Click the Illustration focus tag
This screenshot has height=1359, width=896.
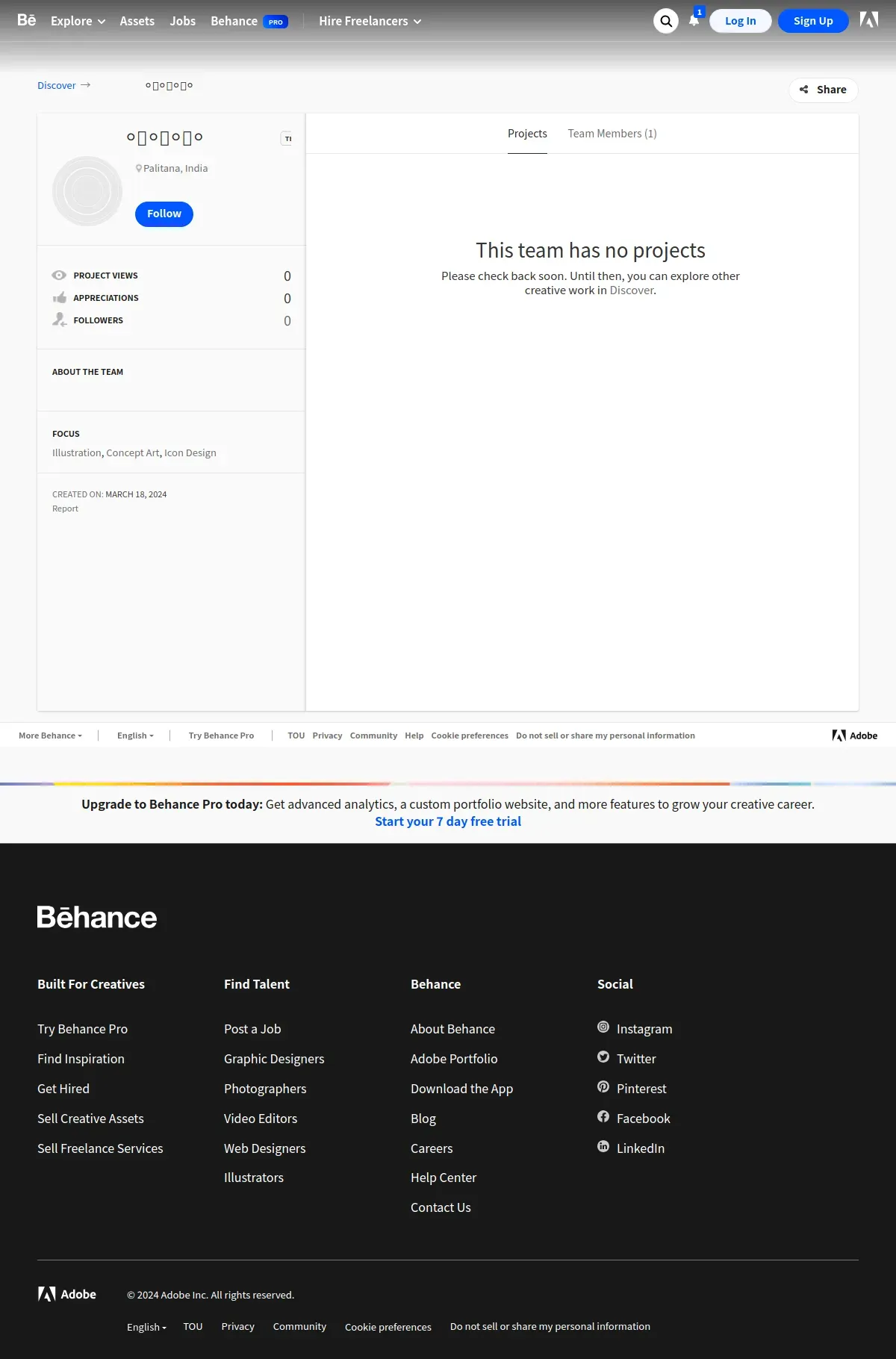pos(77,453)
